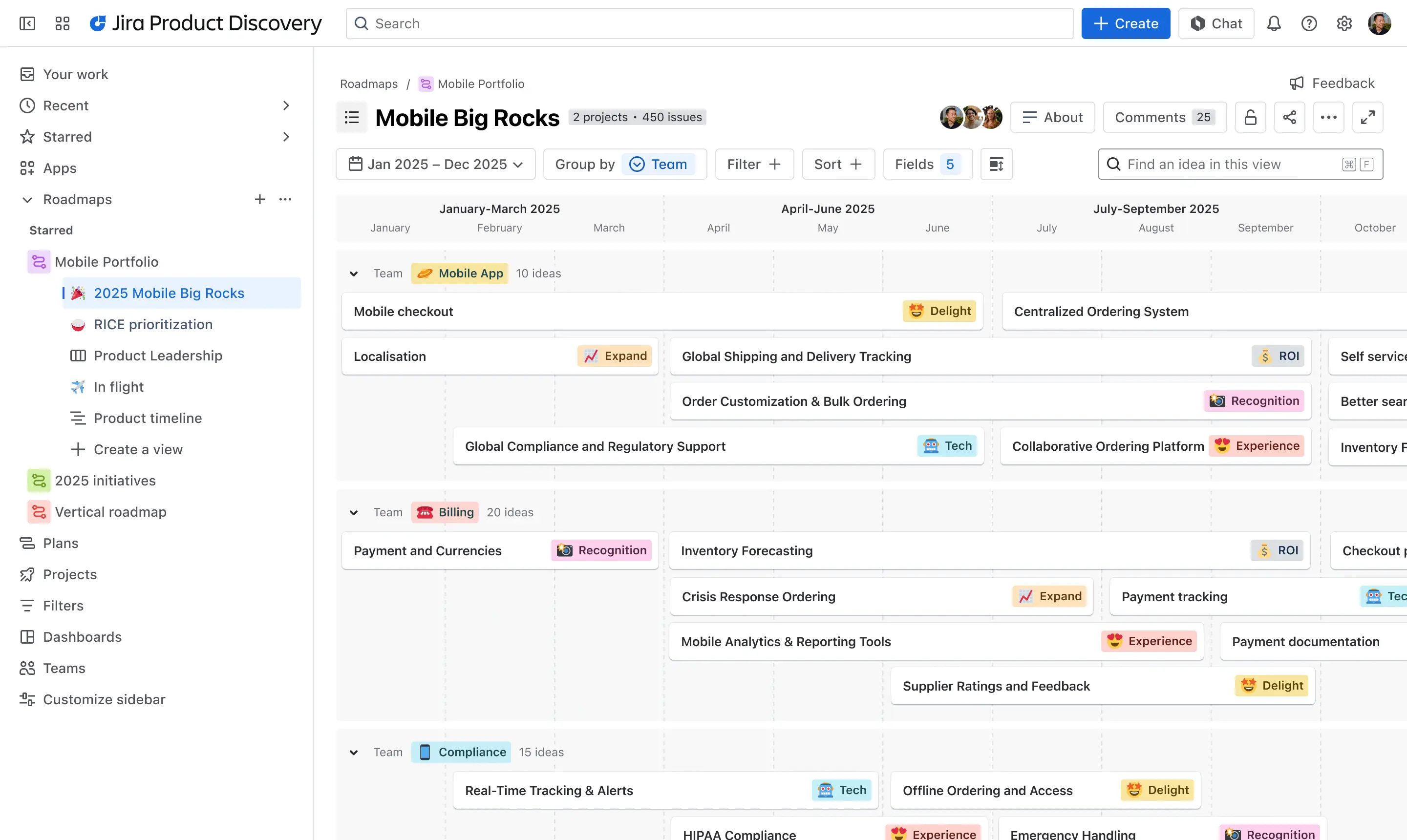Click the notifications bell icon
Viewport: 1407px width, 840px height.
[1273, 23]
